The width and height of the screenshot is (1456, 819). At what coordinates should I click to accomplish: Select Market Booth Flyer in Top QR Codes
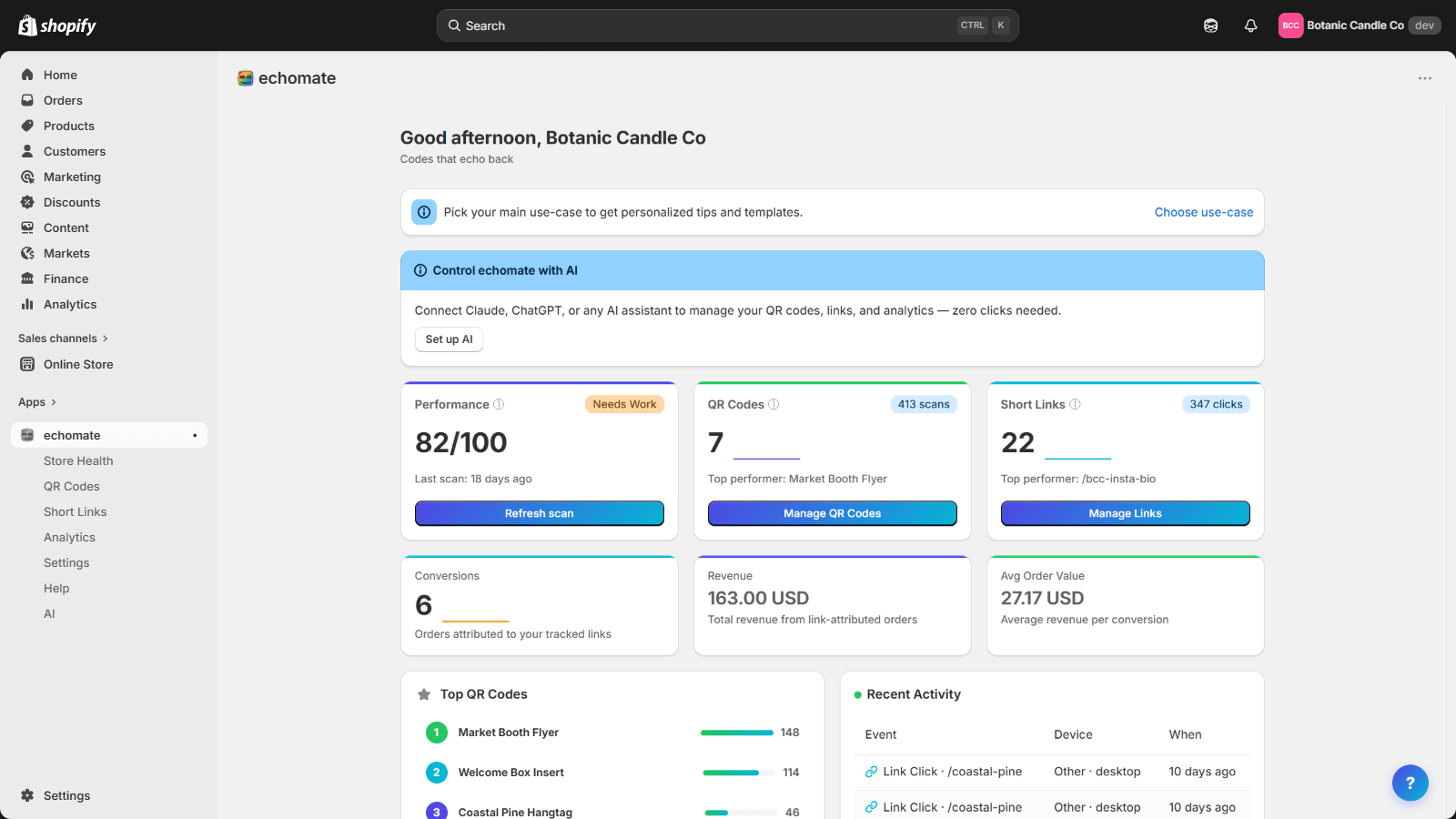(509, 733)
